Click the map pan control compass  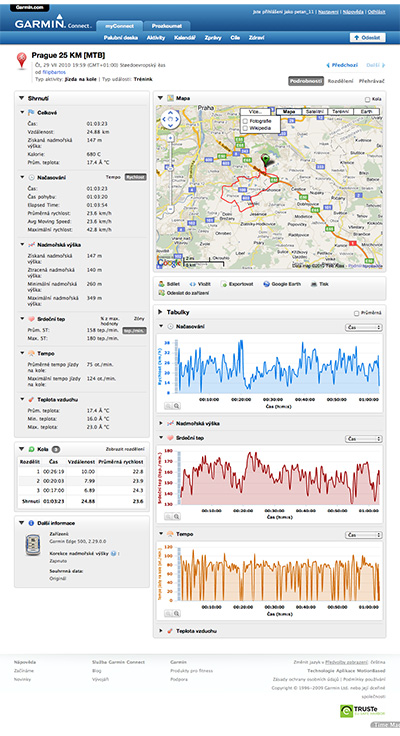tap(170, 119)
